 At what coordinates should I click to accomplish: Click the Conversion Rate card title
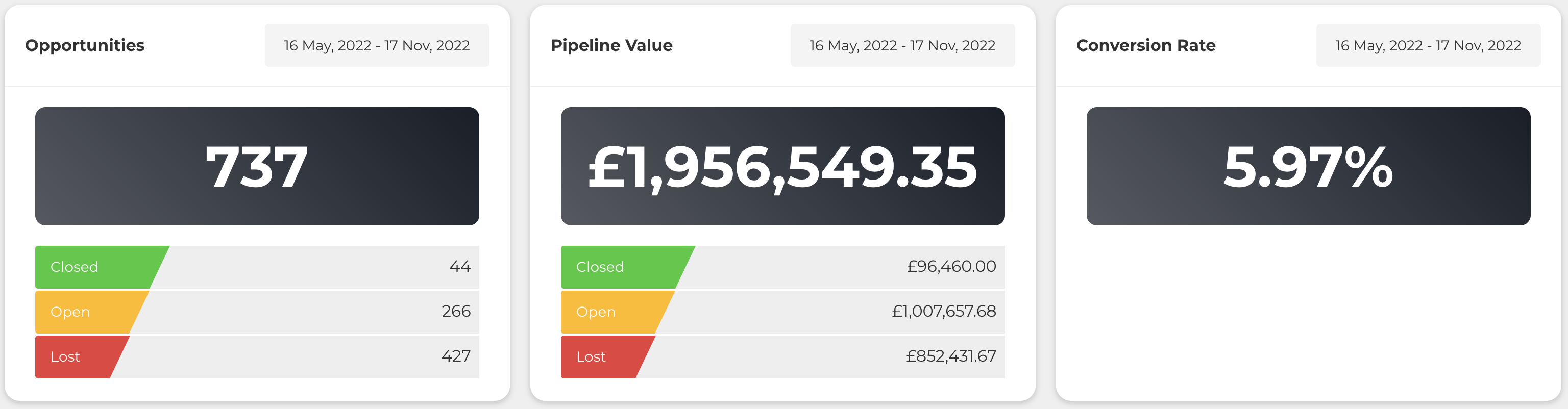[x=1145, y=45]
